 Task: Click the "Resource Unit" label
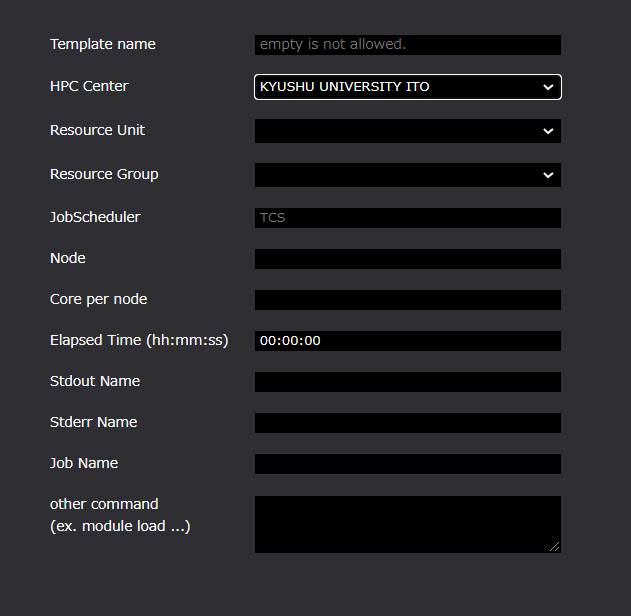coord(97,130)
